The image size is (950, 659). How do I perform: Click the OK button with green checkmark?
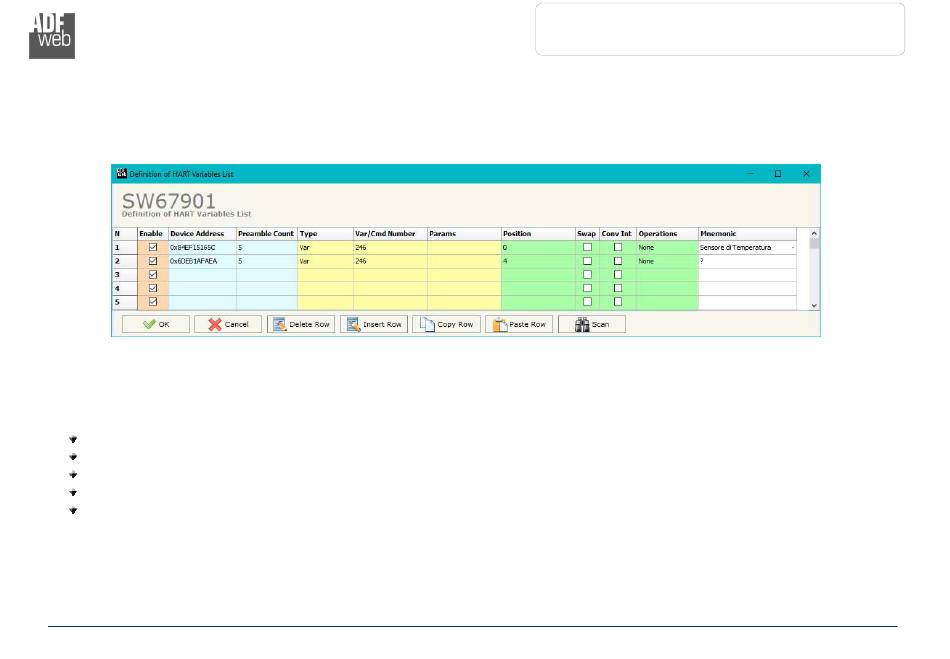click(x=156, y=324)
